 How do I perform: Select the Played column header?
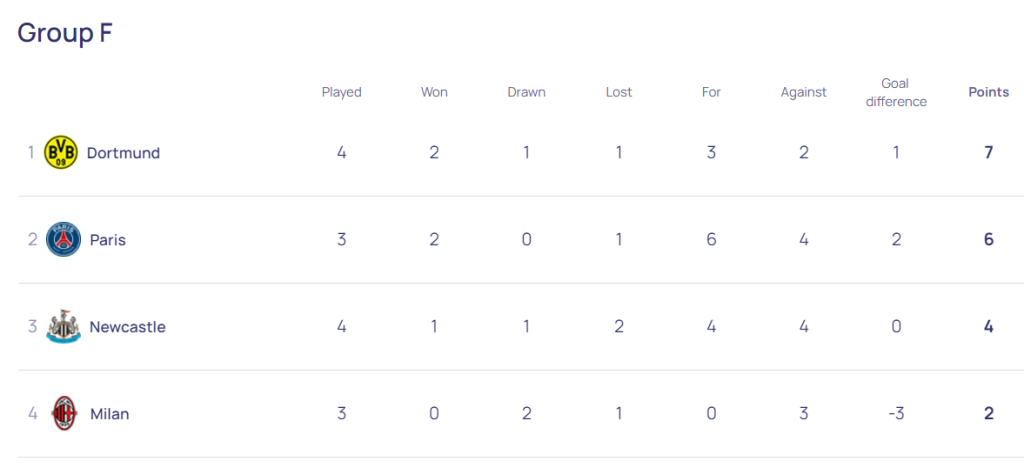pos(342,92)
